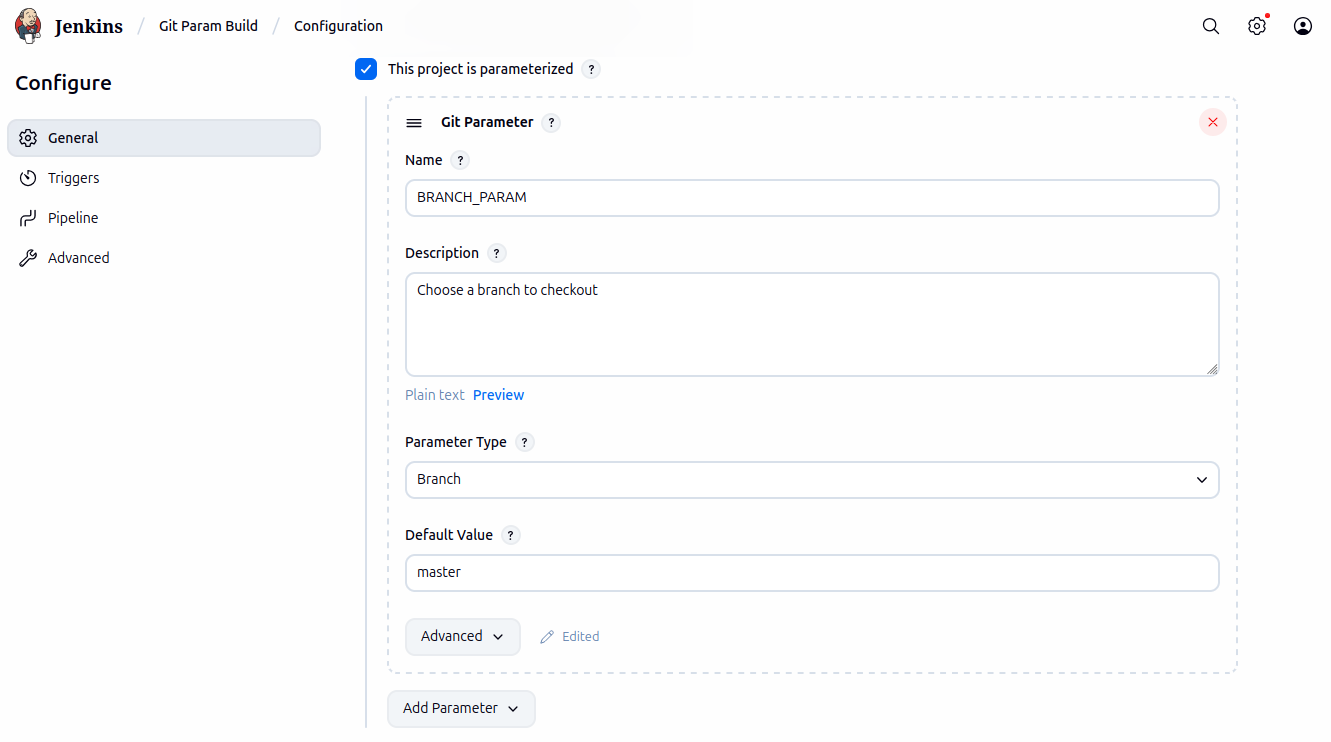Open the Add Parameter dropdown
1331x742 pixels.
[461, 708]
